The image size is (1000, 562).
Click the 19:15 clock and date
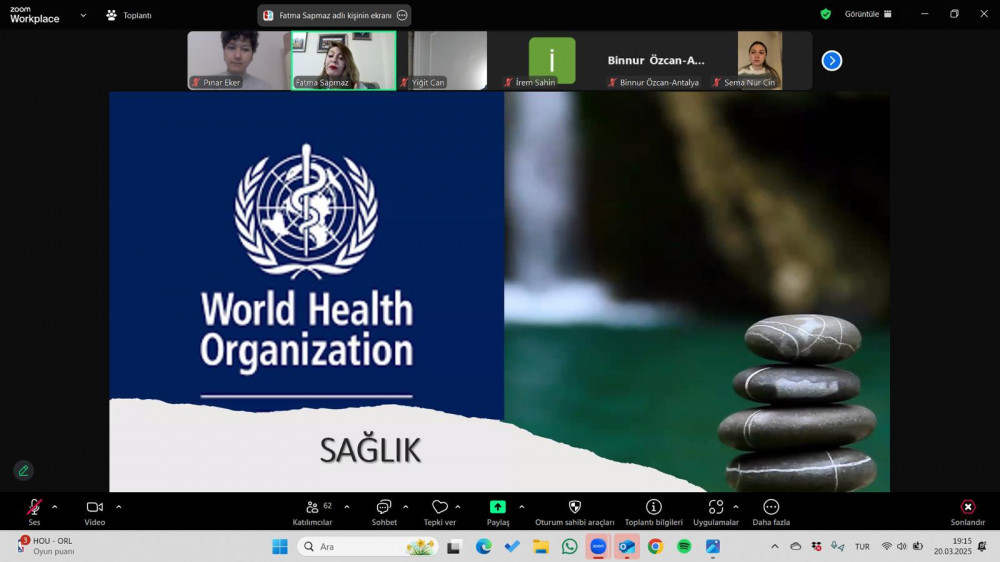(x=952, y=547)
